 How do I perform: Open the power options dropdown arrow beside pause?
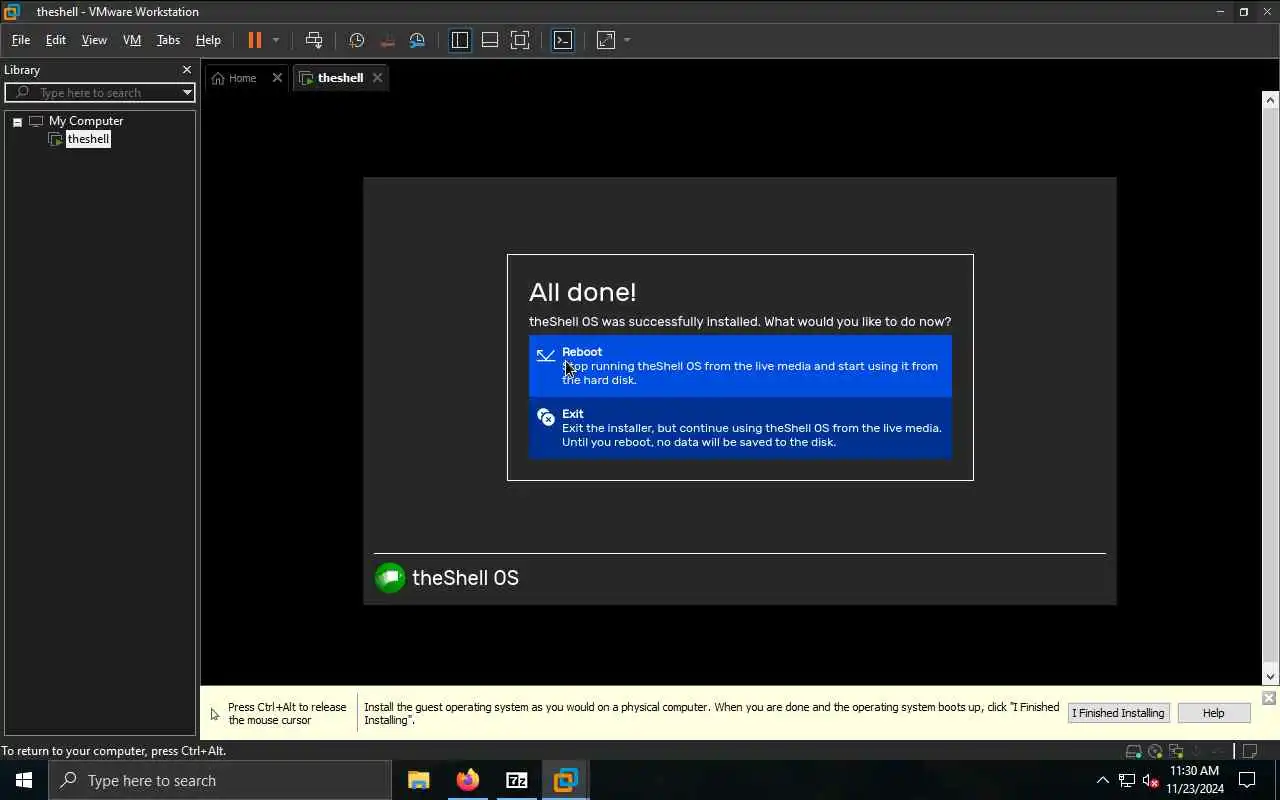click(276, 40)
